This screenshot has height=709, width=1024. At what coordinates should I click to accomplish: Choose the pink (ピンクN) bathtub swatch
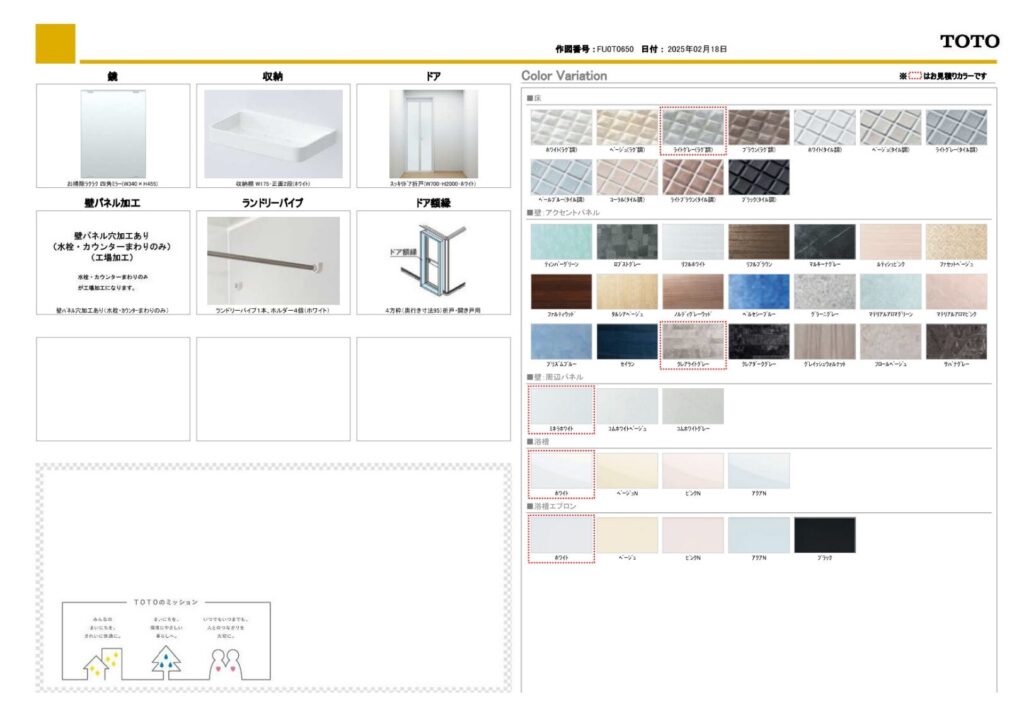(x=692, y=471)
